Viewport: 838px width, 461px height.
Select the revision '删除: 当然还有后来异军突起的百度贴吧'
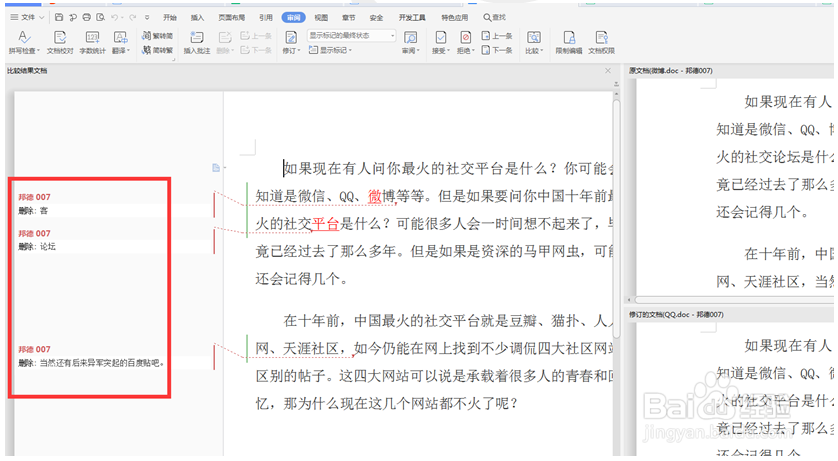pos(91,363)
